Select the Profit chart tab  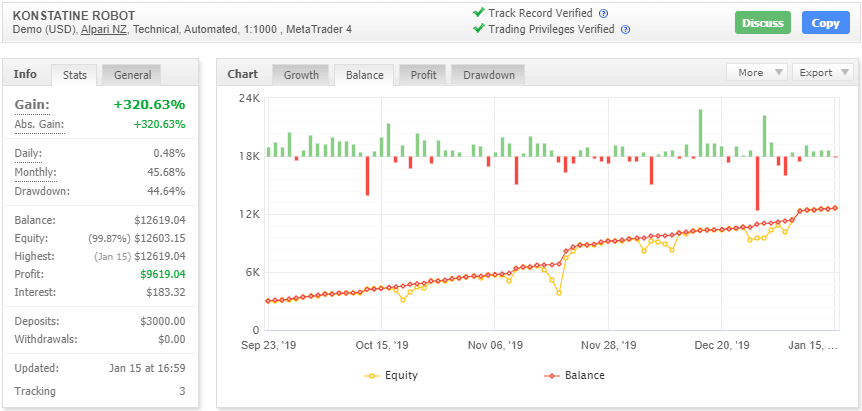pyautogui.click(x=423, y=75)
